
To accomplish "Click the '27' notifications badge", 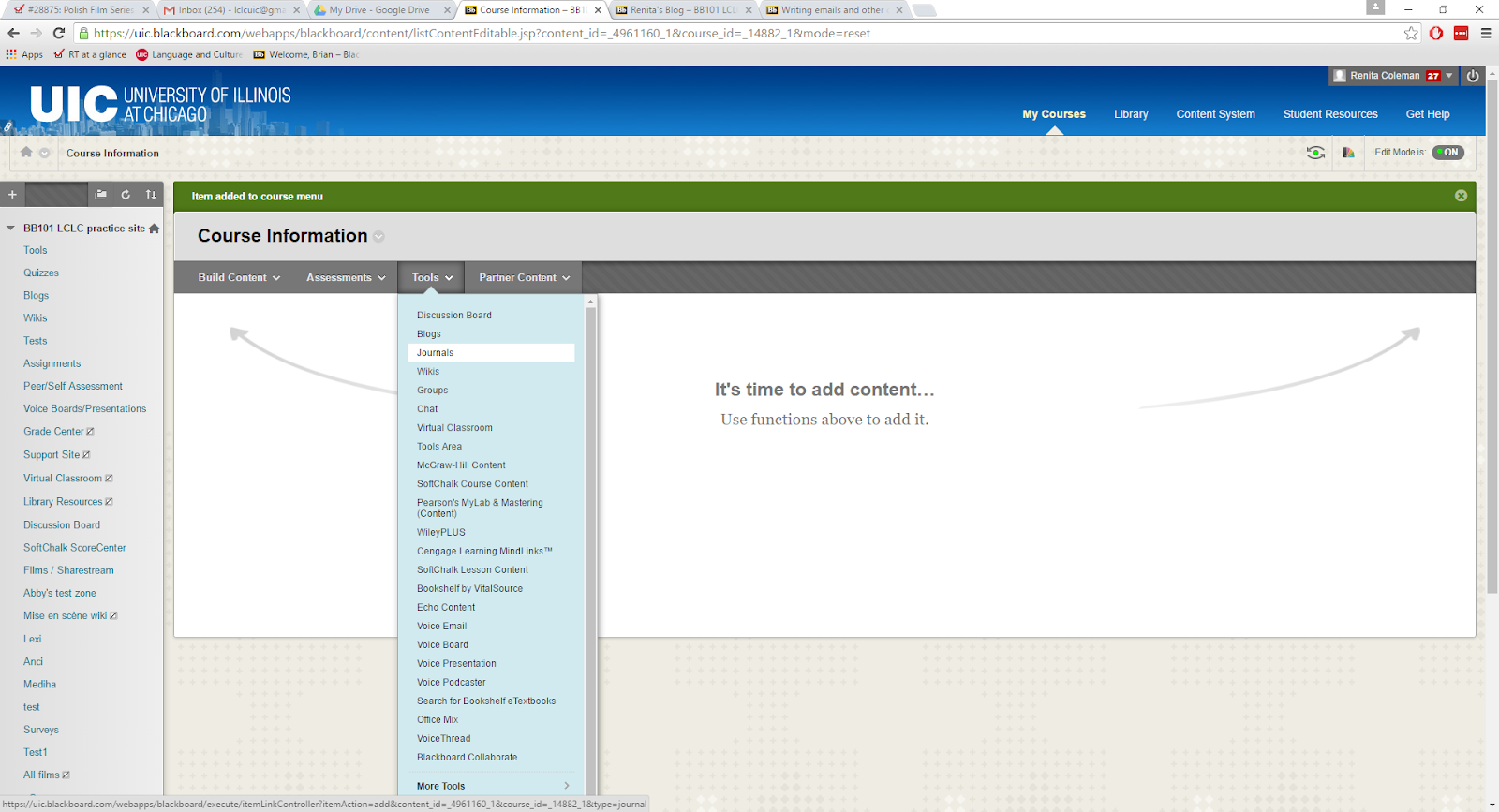I will [x=1433, y=77].
